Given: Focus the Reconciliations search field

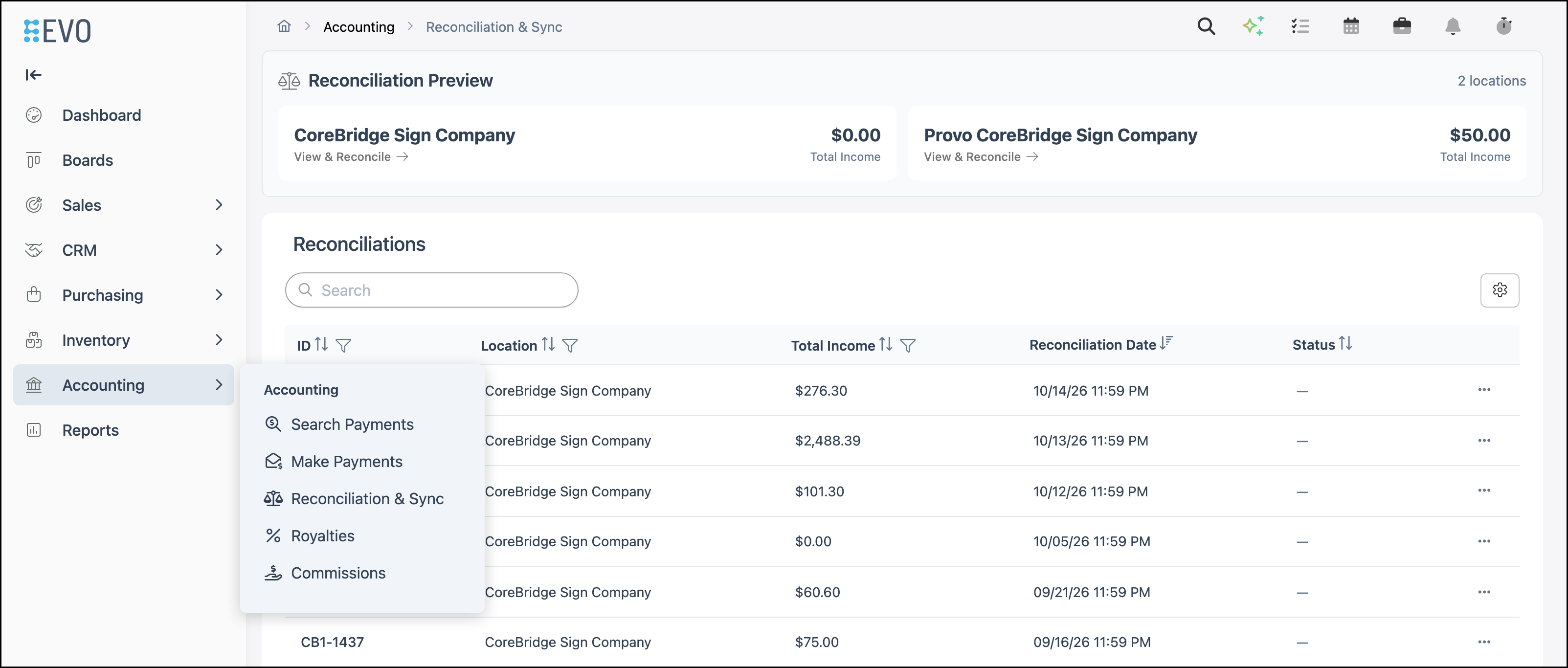Looking at the screenshot, I should [431, 290].
